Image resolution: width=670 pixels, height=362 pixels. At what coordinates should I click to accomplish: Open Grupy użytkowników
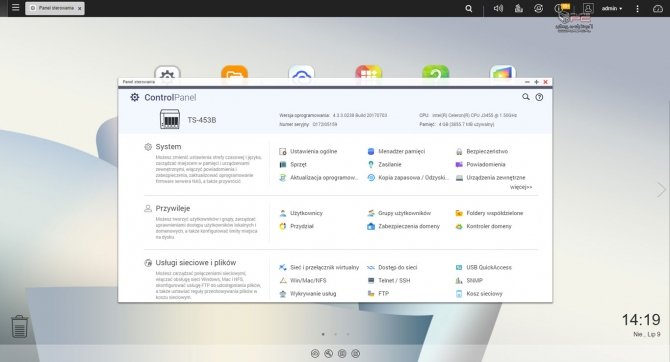point(399,213)
